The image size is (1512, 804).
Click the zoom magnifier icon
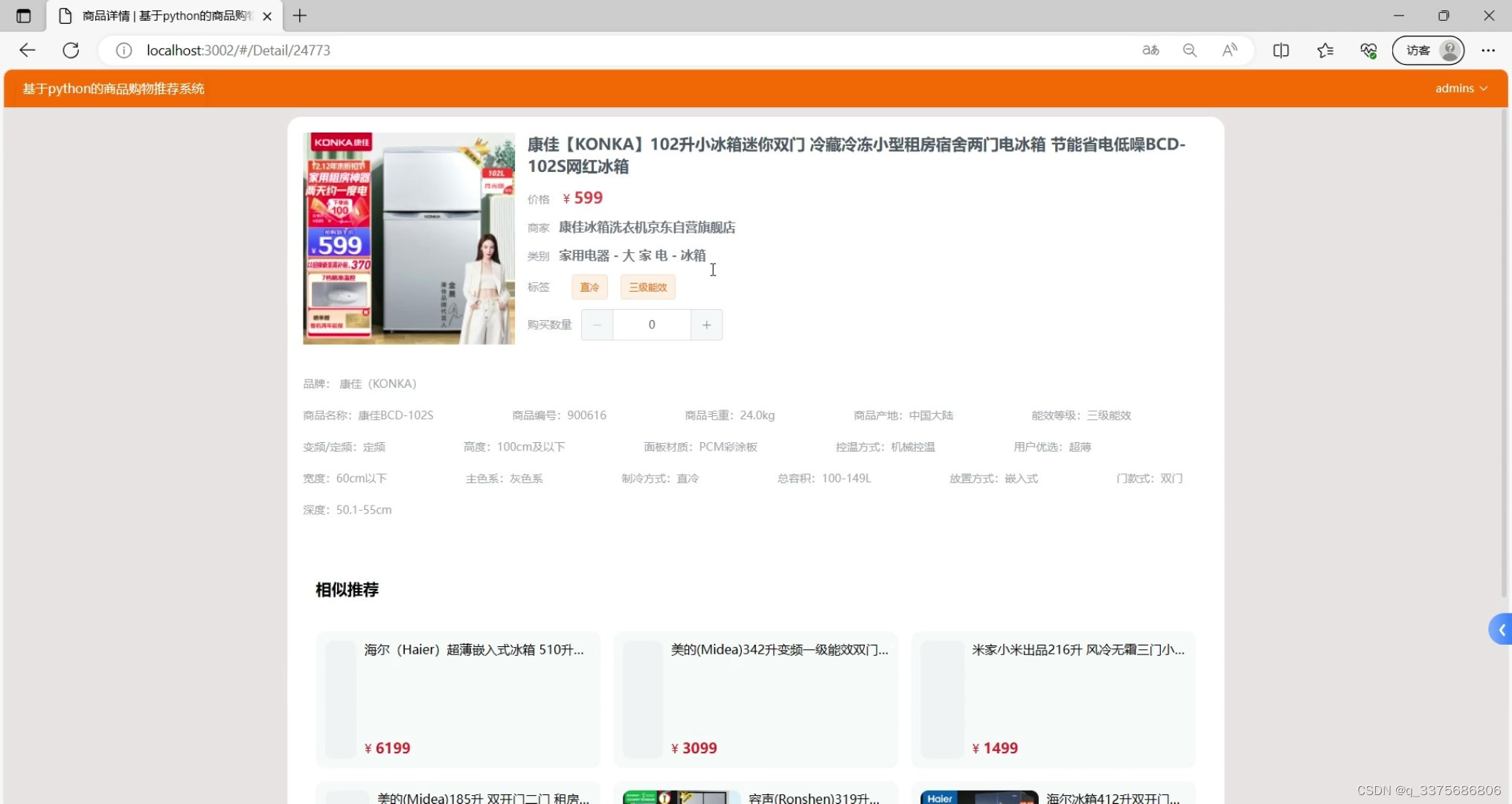(1190, 50)
